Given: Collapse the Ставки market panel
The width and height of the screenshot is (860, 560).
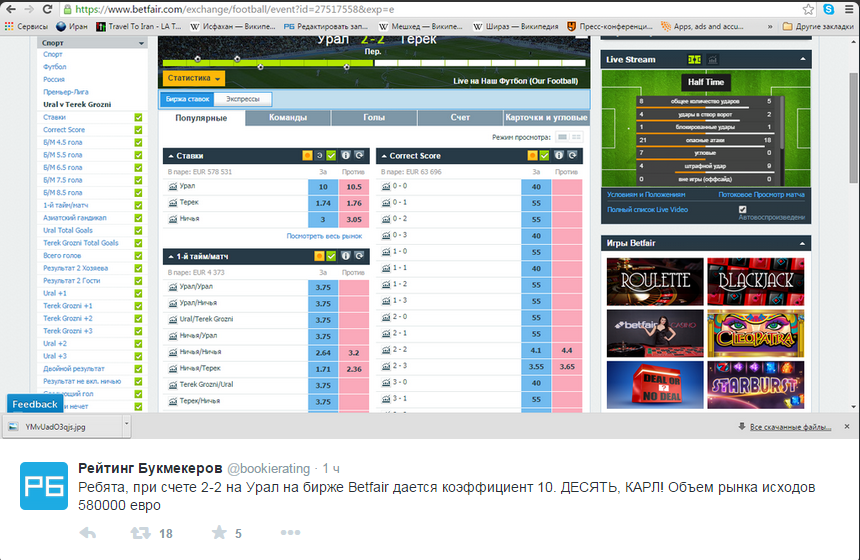Looking at the screenshot, I should (171, 156).
